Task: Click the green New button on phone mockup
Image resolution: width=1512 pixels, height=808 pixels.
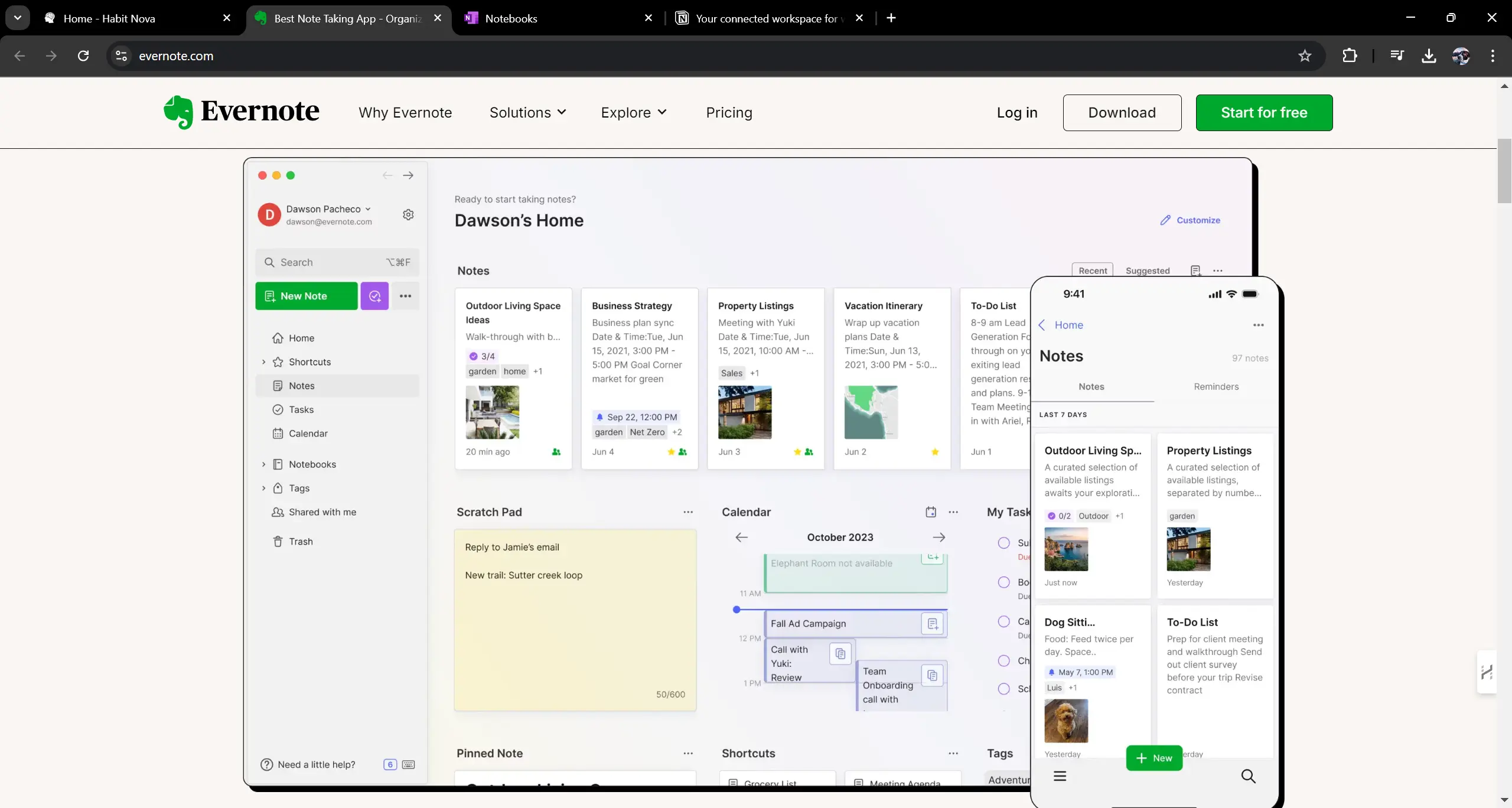Action: coord(1154,758)
